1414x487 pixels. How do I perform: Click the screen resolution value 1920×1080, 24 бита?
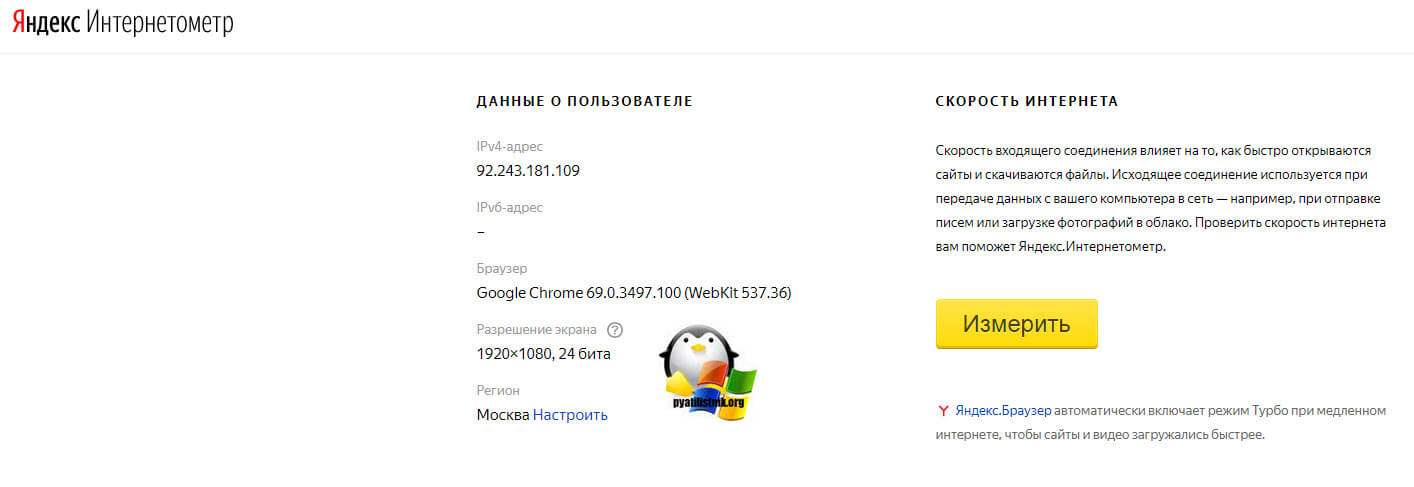[544, 353]
